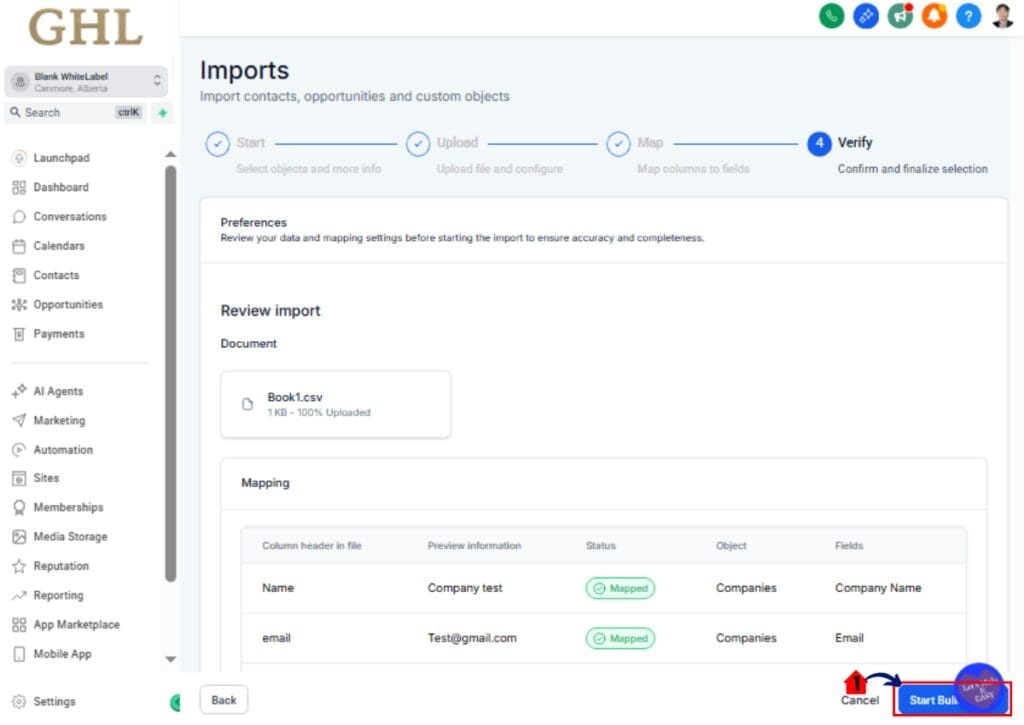Open Opportunities in the sidebar
The width and height of the screenshot is (1024, 725).
(x=68, y=304)
